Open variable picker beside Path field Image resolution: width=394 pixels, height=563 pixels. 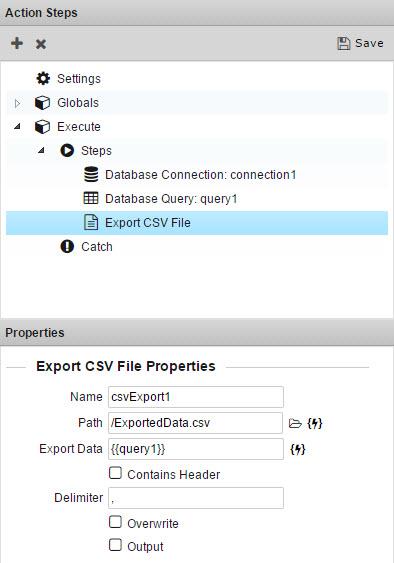(x=315, y=423)
